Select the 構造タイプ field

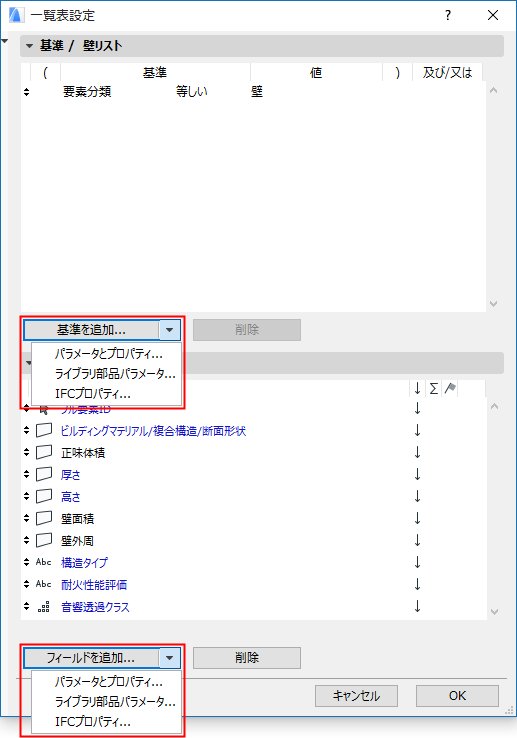click(x=84, y=562)
